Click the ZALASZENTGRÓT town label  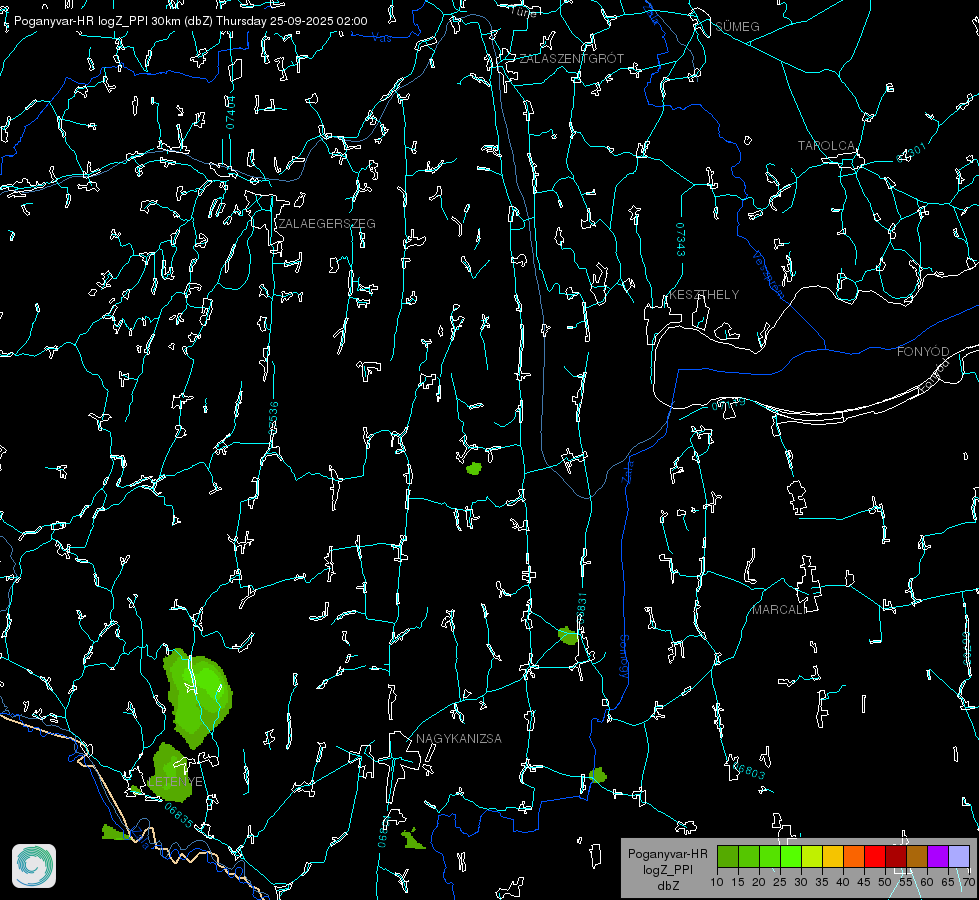point(571,59)
